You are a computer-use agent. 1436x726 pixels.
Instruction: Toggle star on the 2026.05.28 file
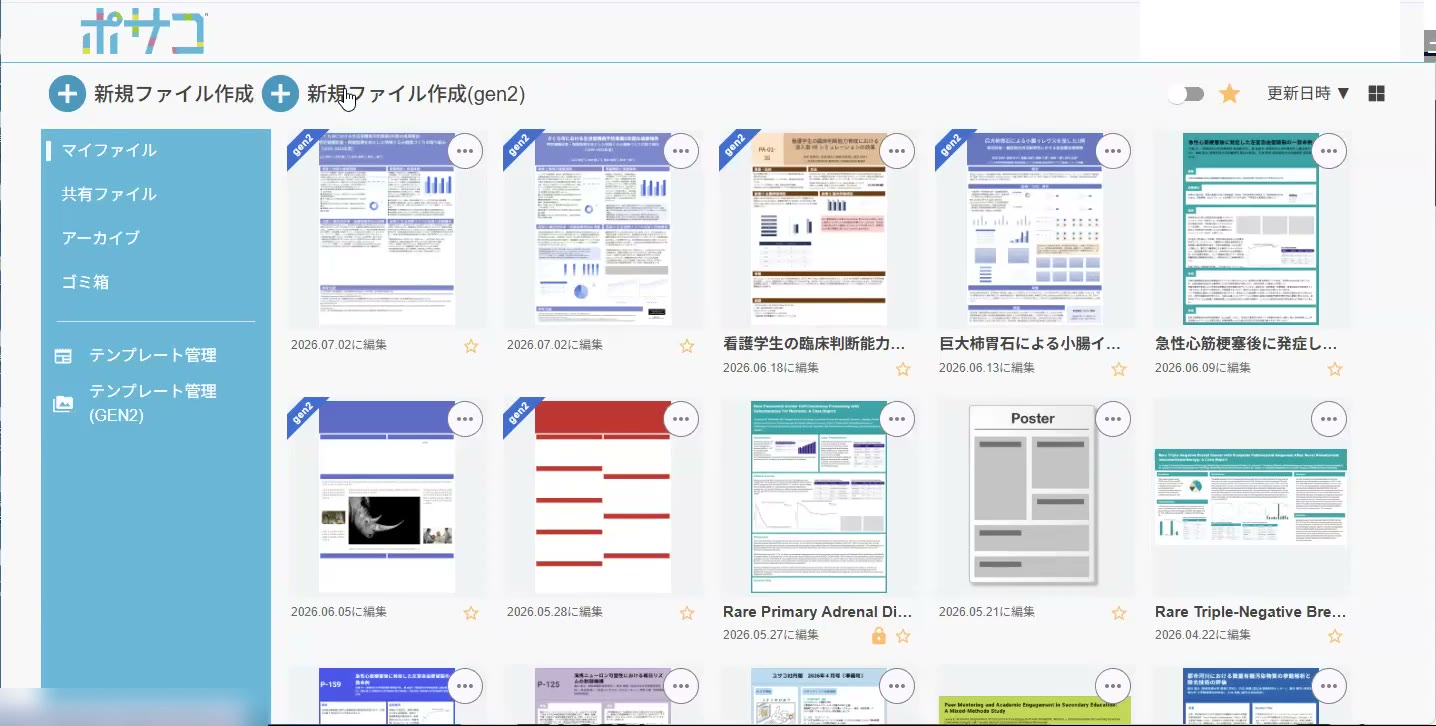(687, 613)
